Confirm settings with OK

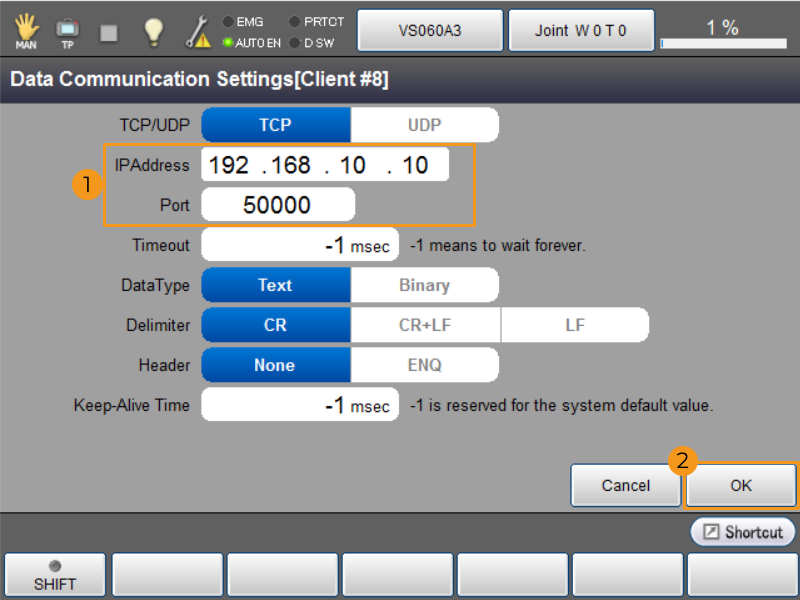741,485
